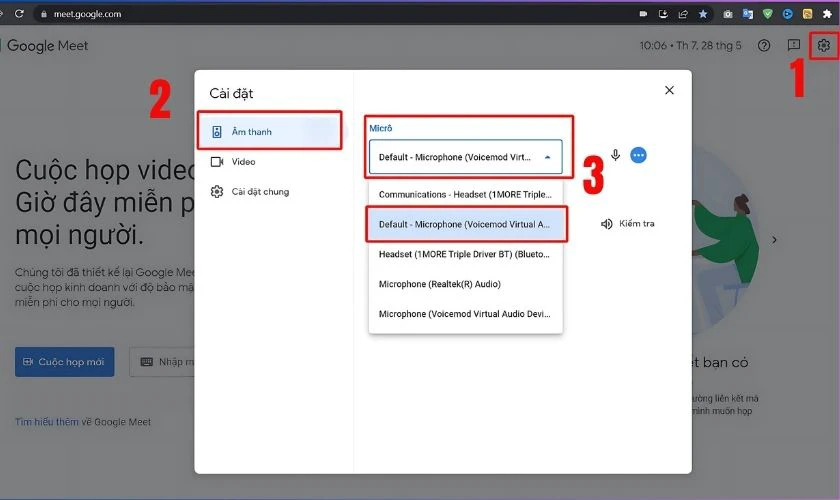Click the speaker icon in Âm thanh tab
This screenshot has height=500, width=840.
(216, 131)
